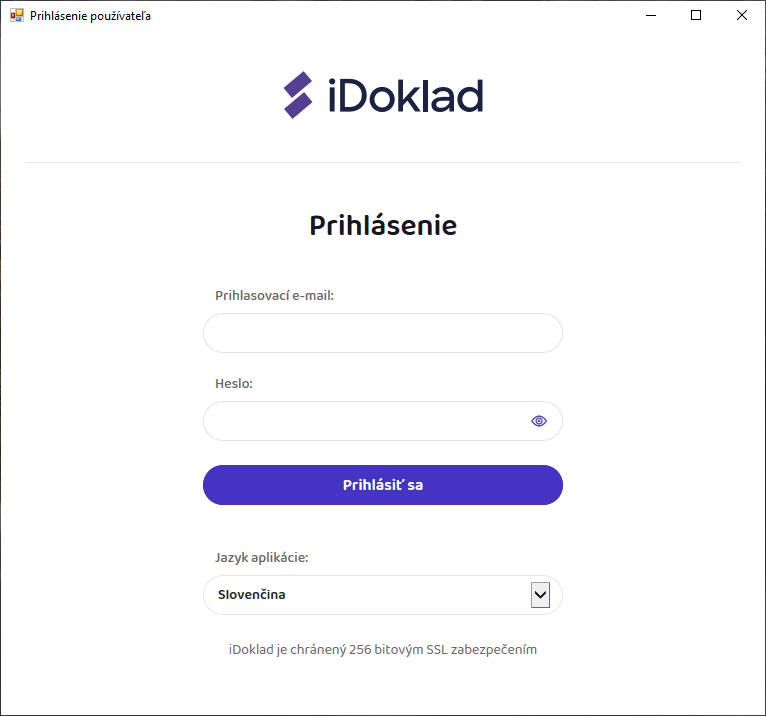766x716 pixels.
Task: Click the Jazyk aplikácie label
Action: (x=261, y=558)
